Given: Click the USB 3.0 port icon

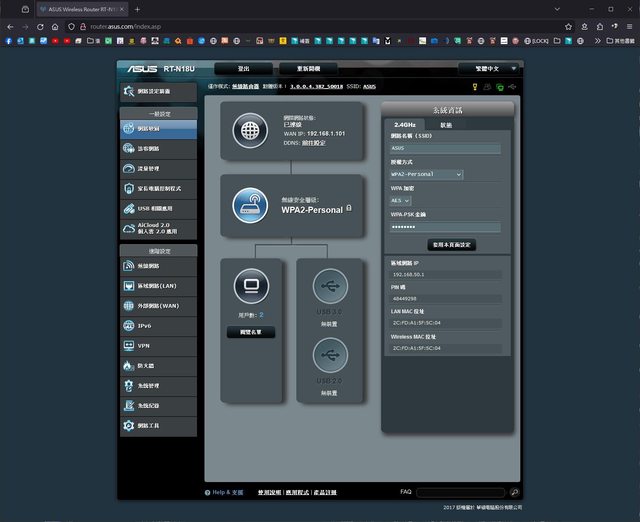Looking at the screenshot, I should [330, 286].
